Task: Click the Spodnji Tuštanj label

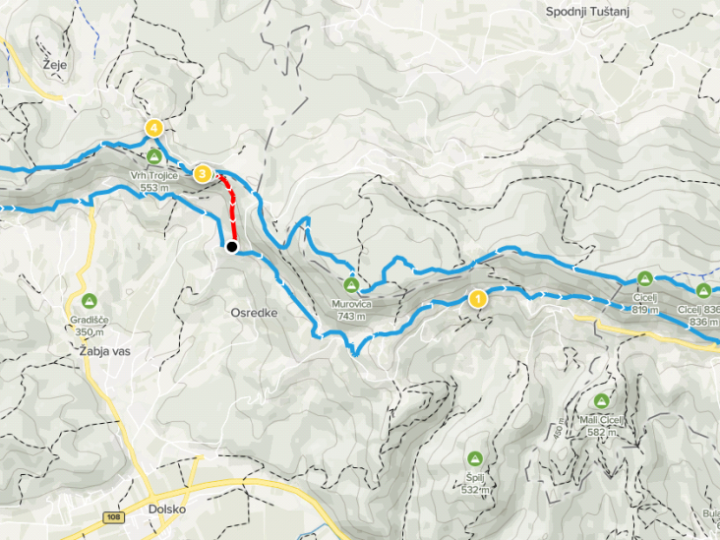Action: point(587,12)
